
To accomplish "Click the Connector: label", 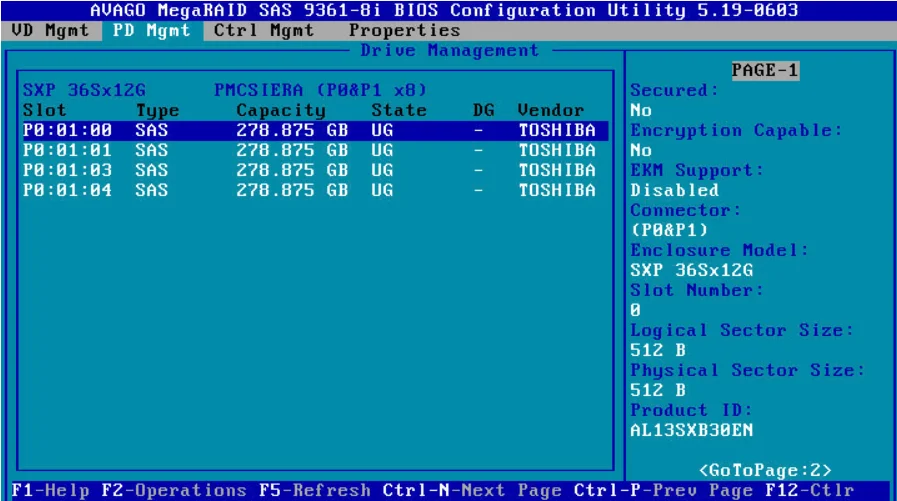I will [x=686, y=210].
